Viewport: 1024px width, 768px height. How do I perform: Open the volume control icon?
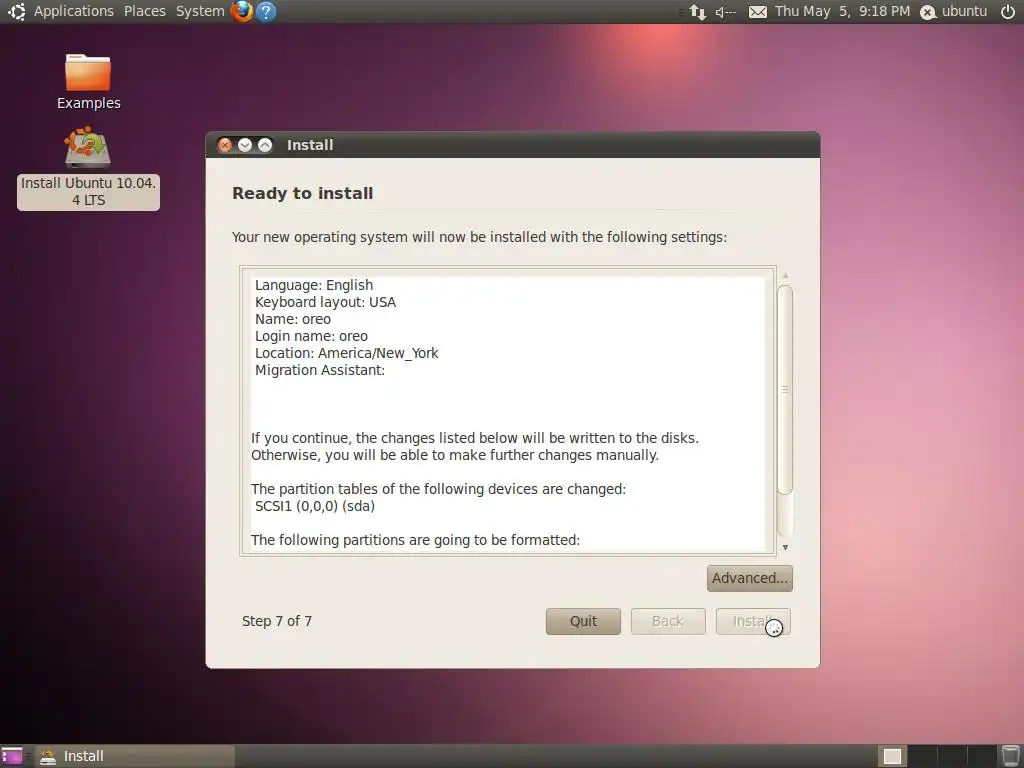[726, 12]
